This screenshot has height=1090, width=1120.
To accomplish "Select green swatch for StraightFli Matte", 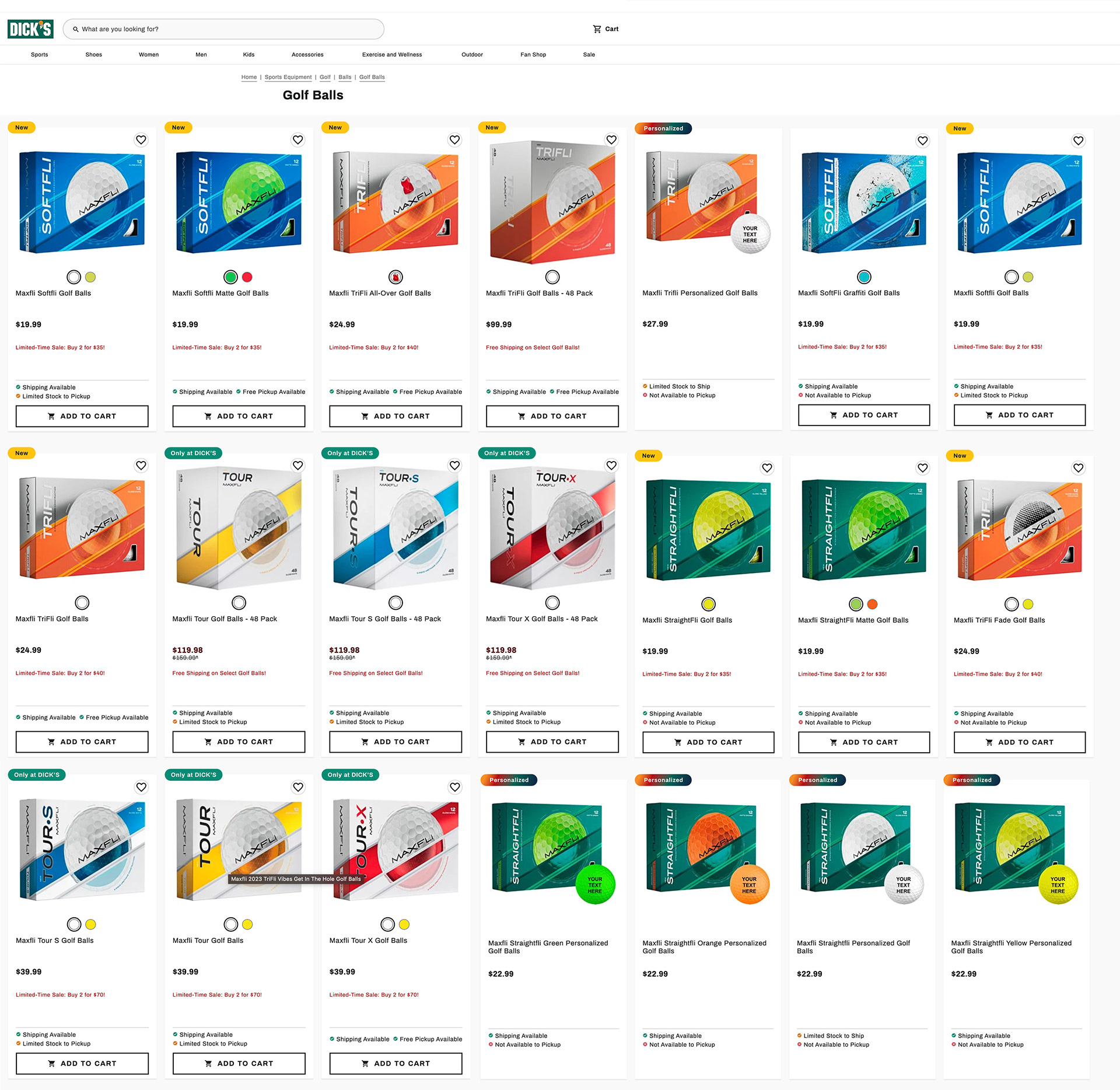I will (x=856, y=604).
